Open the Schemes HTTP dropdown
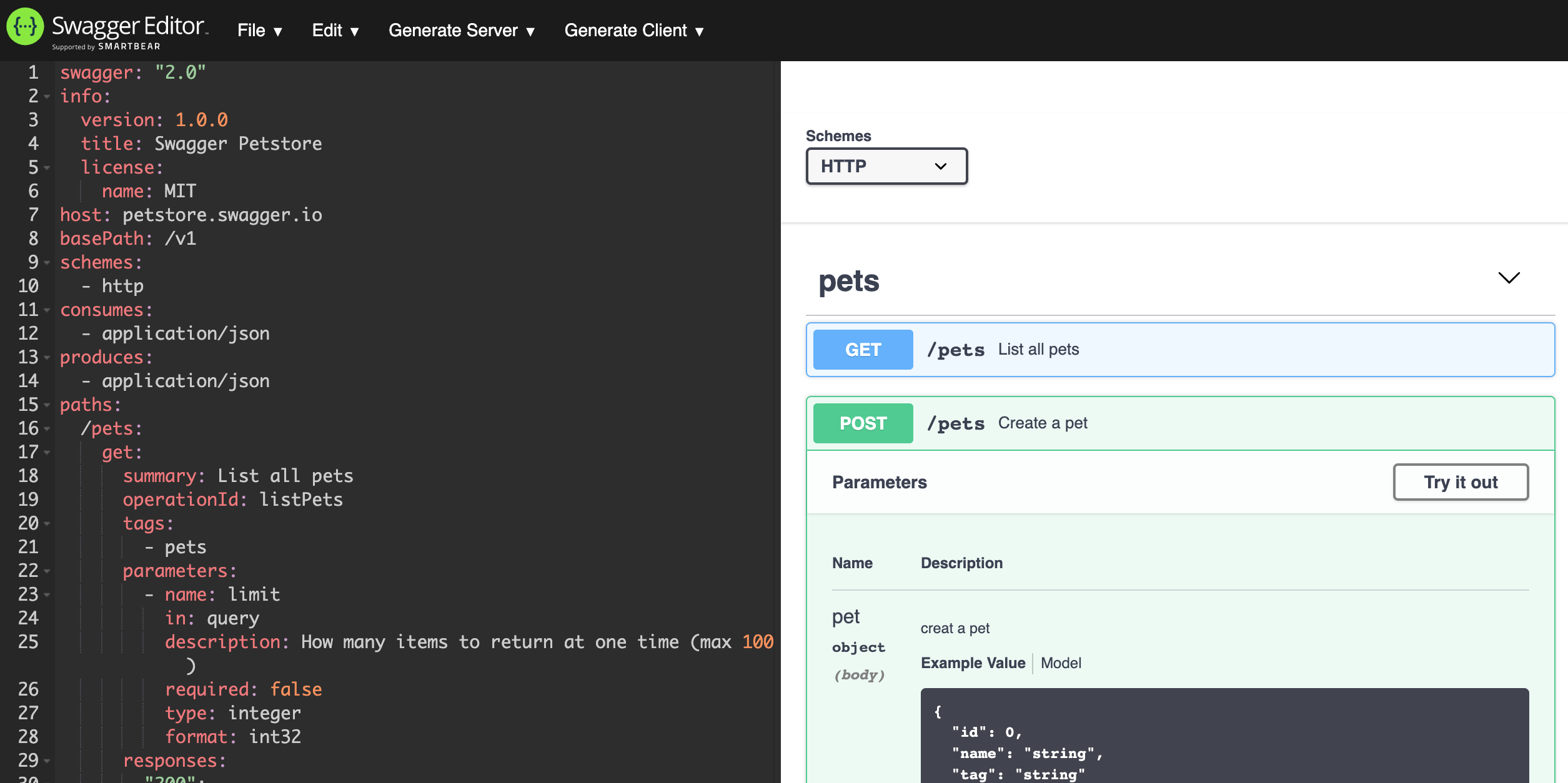The height and width of the screenshot is (783, 1568). 886,166
